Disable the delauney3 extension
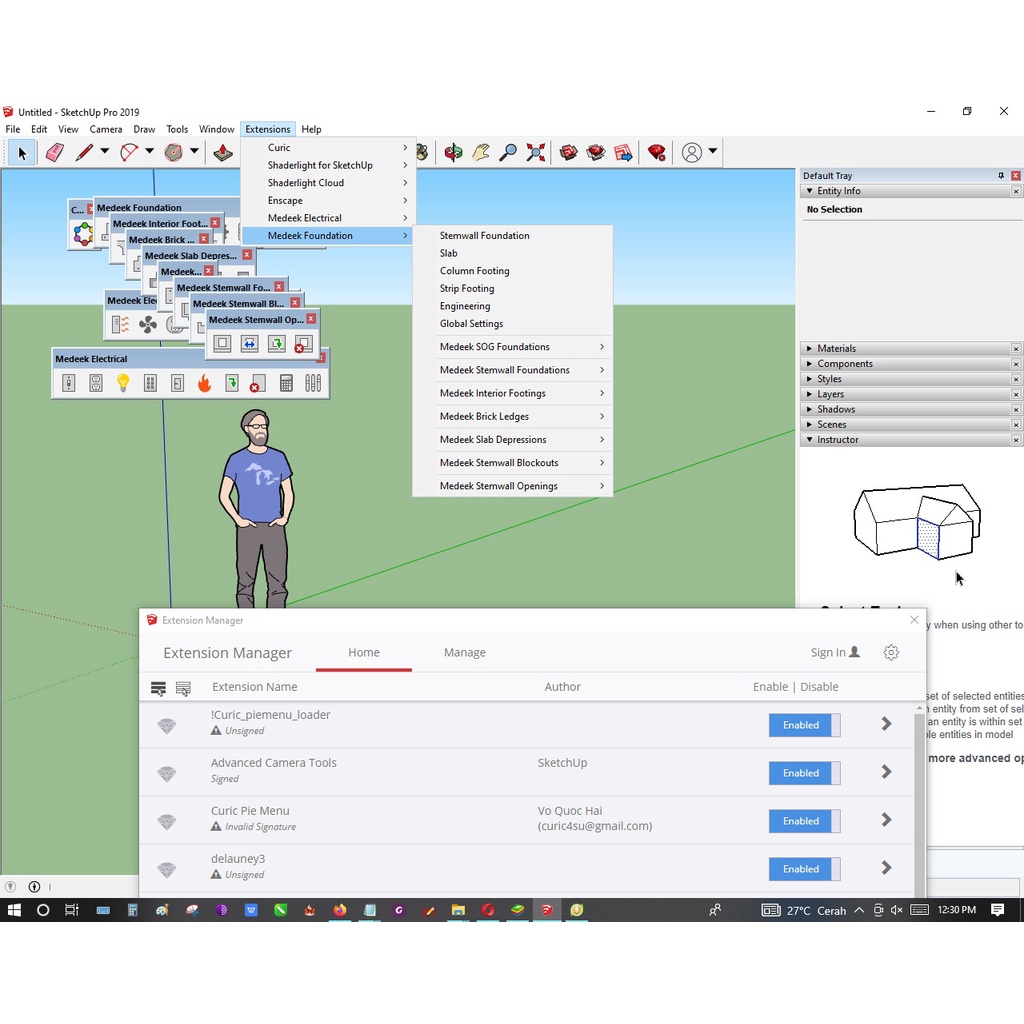The image size is (1024, 1024). pos(803,868)
